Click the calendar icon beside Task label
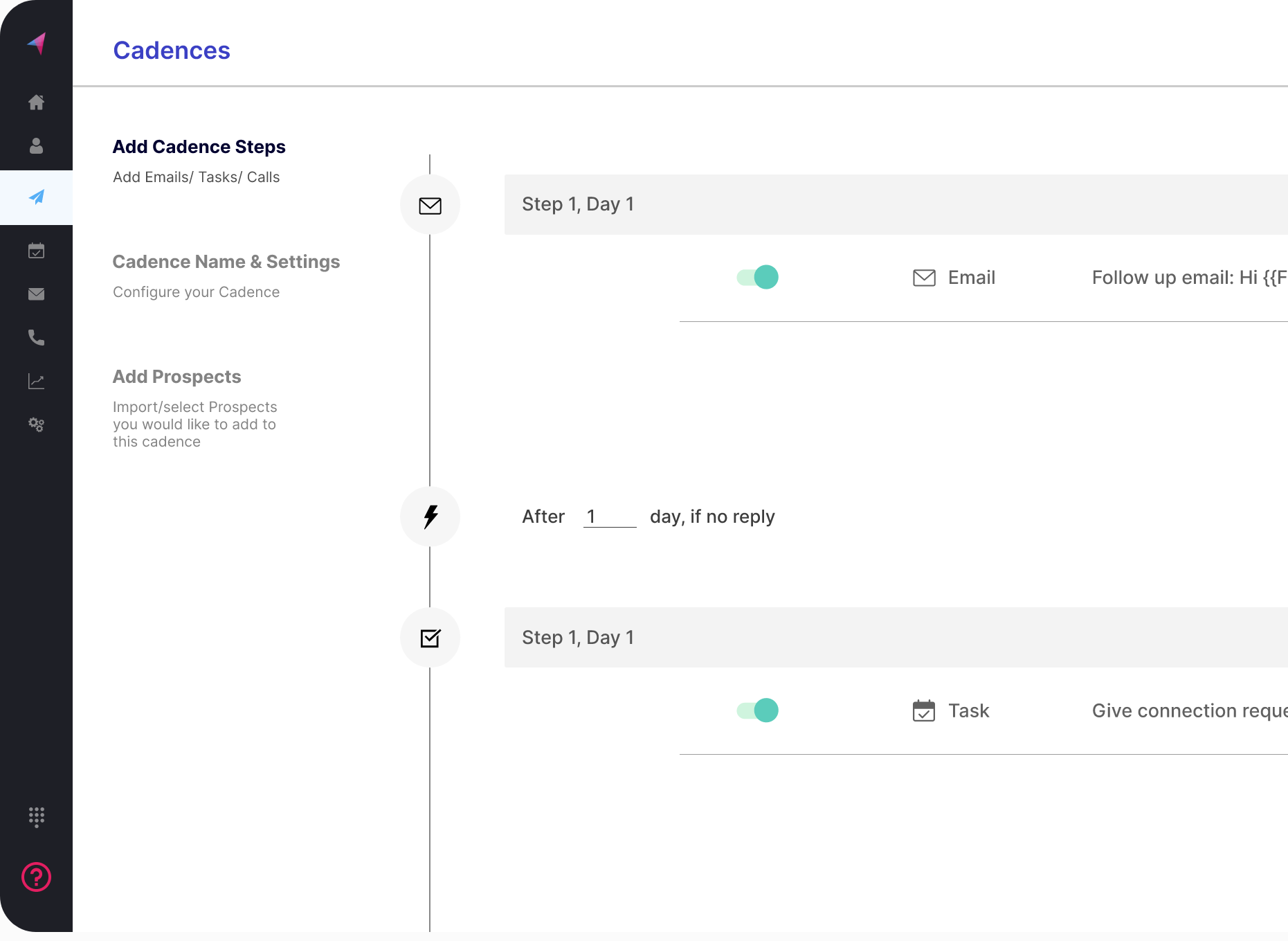 point(924,710)
